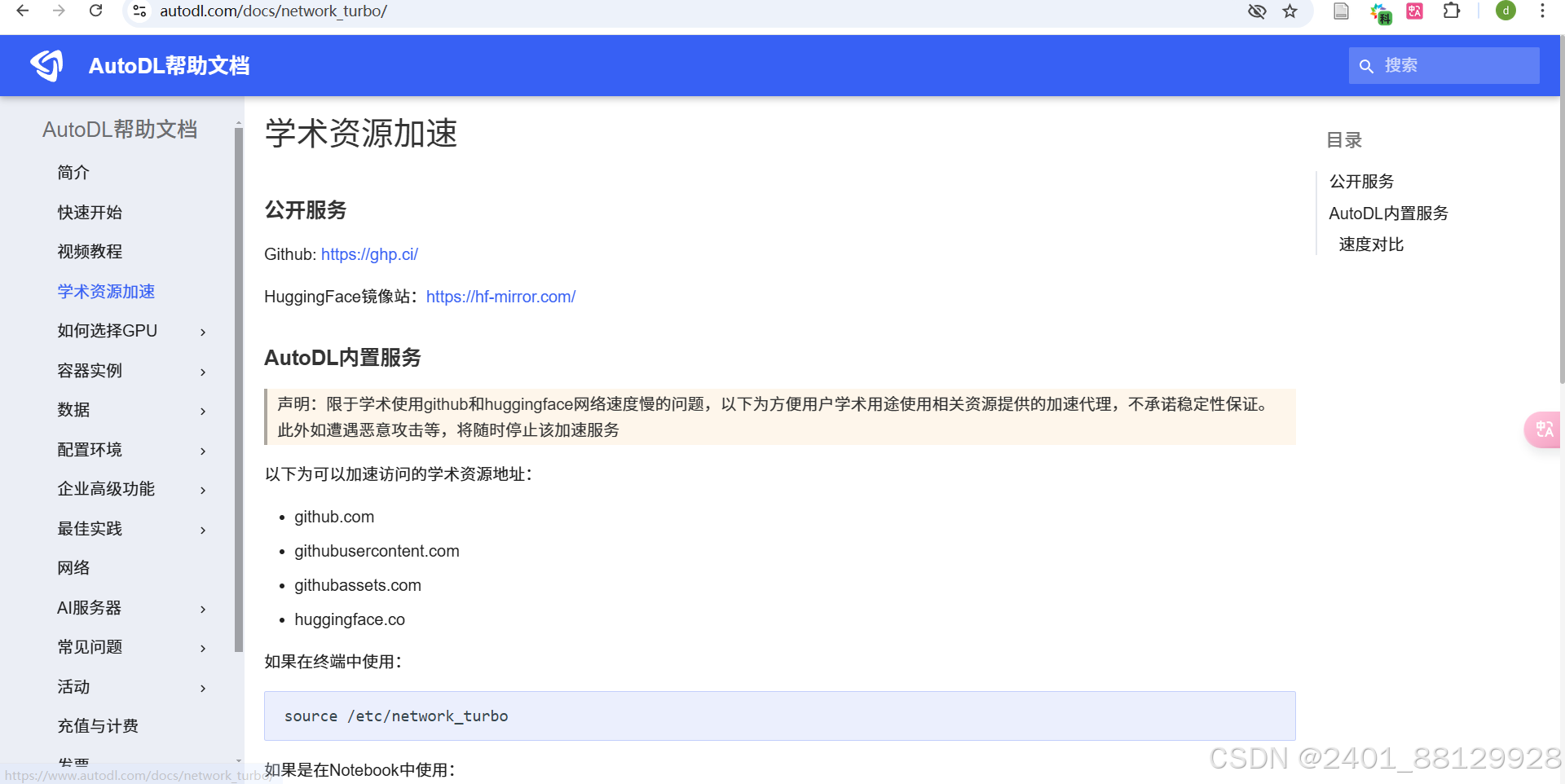The width and height of the screenshot is (1565, 784).
Task: Open the green profile avatar
Action: 1505,11
